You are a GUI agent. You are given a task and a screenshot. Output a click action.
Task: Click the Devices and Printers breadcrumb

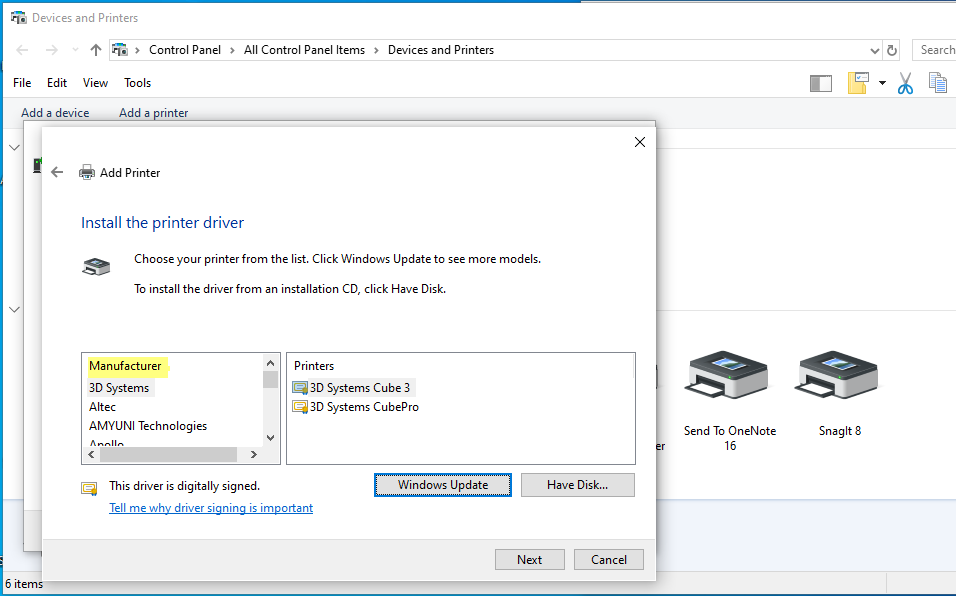point(441,50)
